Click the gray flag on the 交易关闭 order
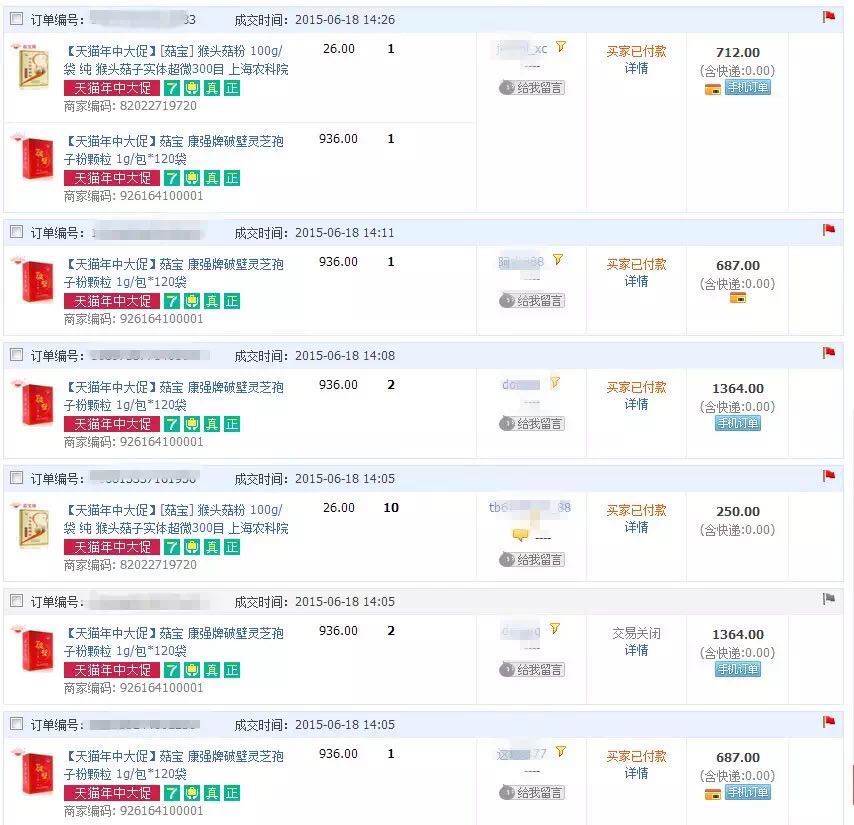Viewport: 854px width, 825px height. (828, 599)
